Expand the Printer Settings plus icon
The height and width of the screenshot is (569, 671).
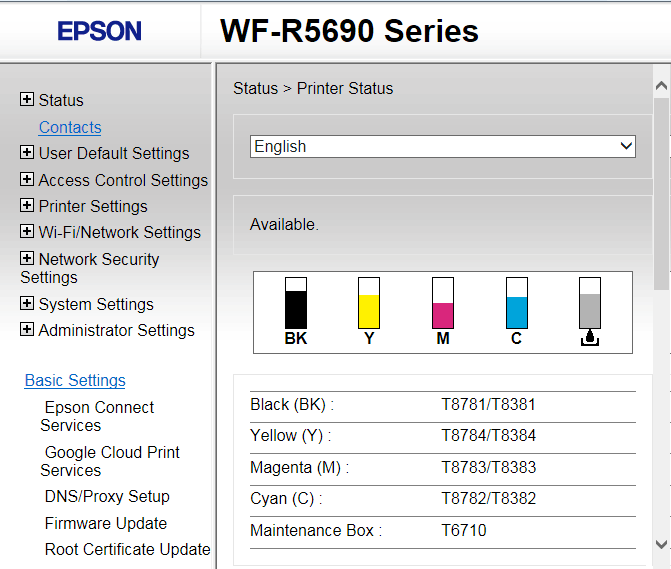coord(27,206)
